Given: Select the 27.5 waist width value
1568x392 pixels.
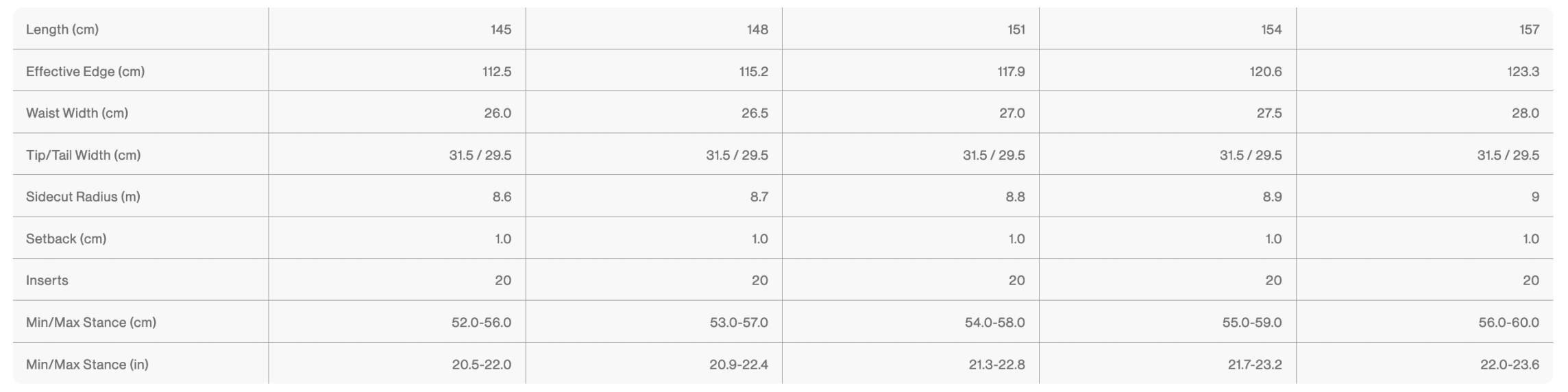Looking at the screenshot, I should (1269, 113).
